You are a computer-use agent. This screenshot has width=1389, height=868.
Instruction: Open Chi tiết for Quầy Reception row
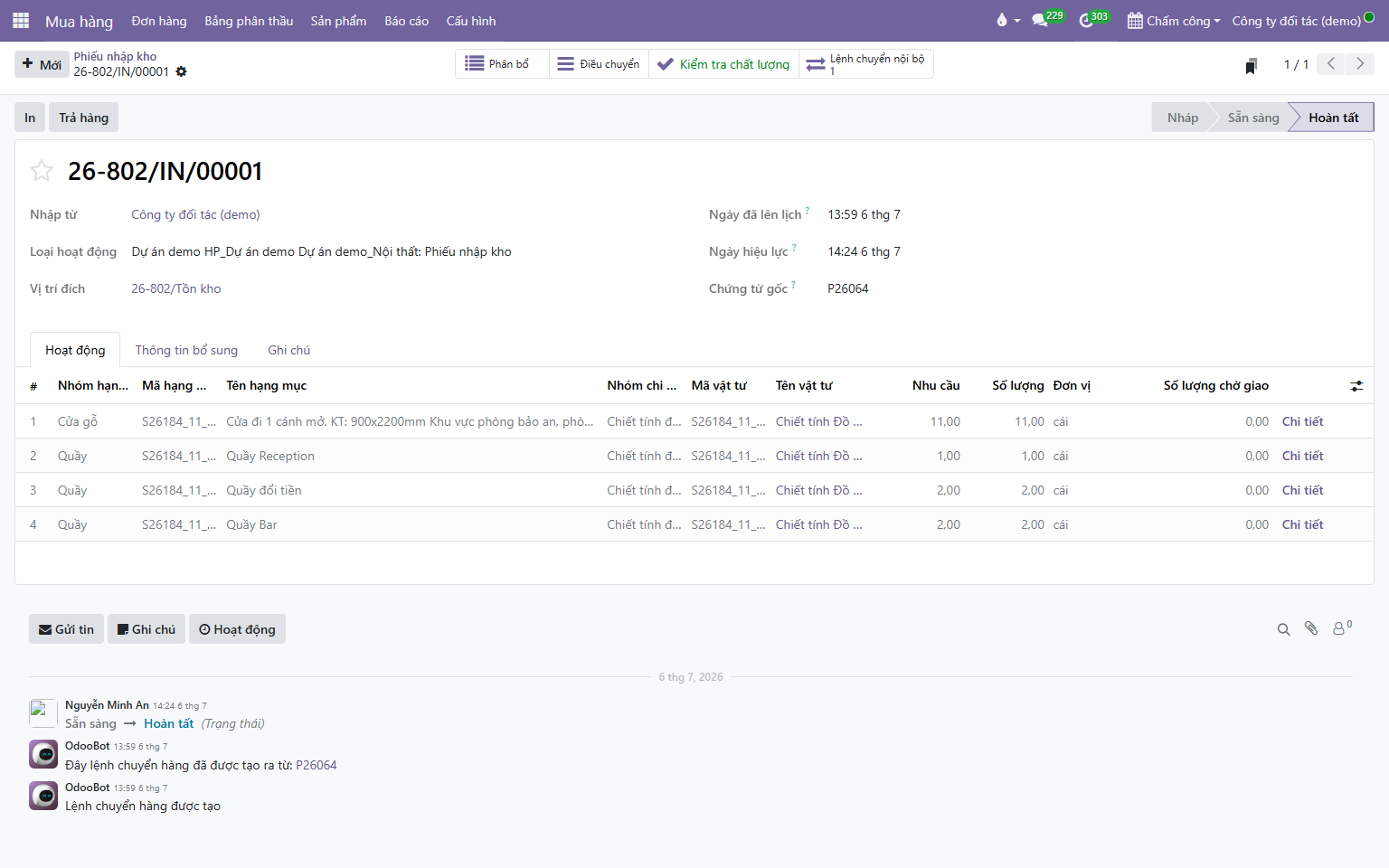[x=1302, y=456]
